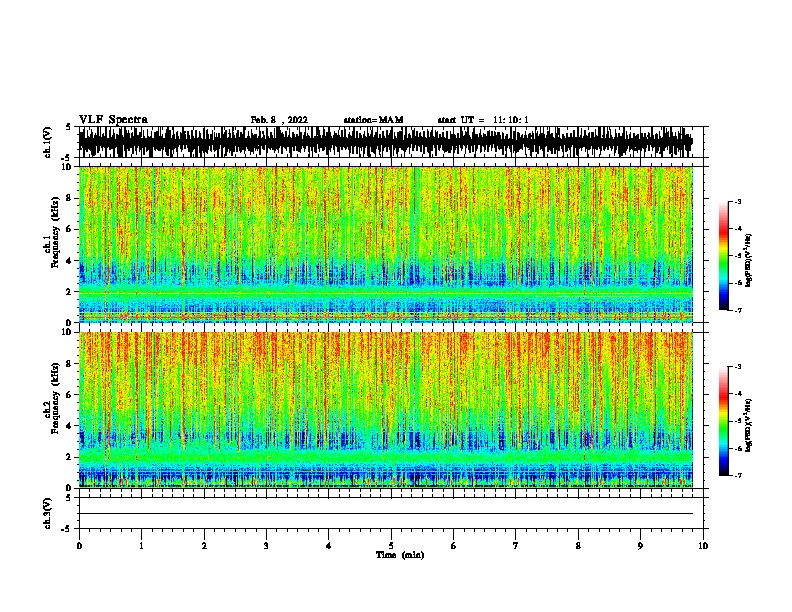Click the '8' kHz tick on ch.1 frequency axis
792x612 pixels.
[x=70, y=198]
